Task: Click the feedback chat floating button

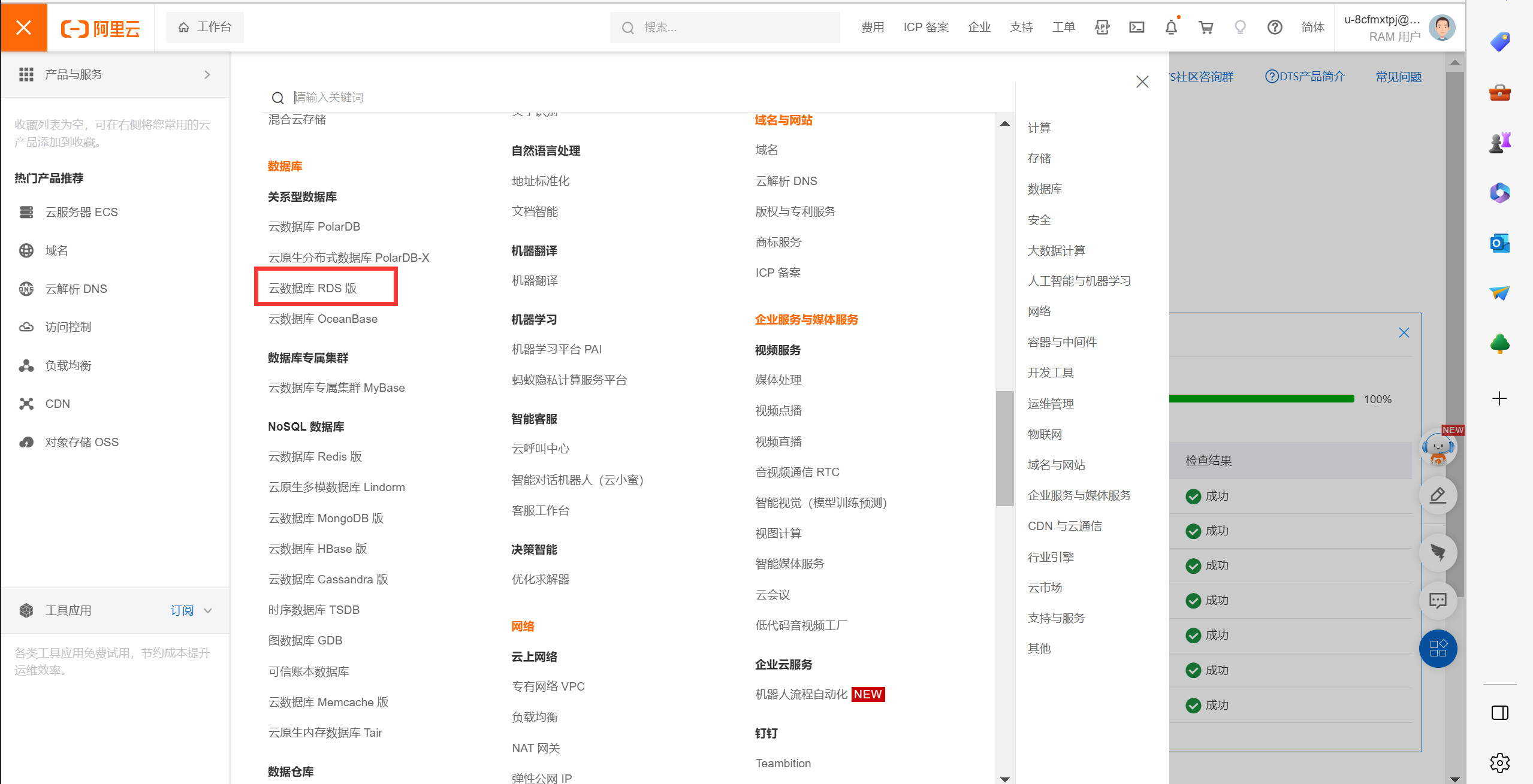Action: (x=1438, y=601)
